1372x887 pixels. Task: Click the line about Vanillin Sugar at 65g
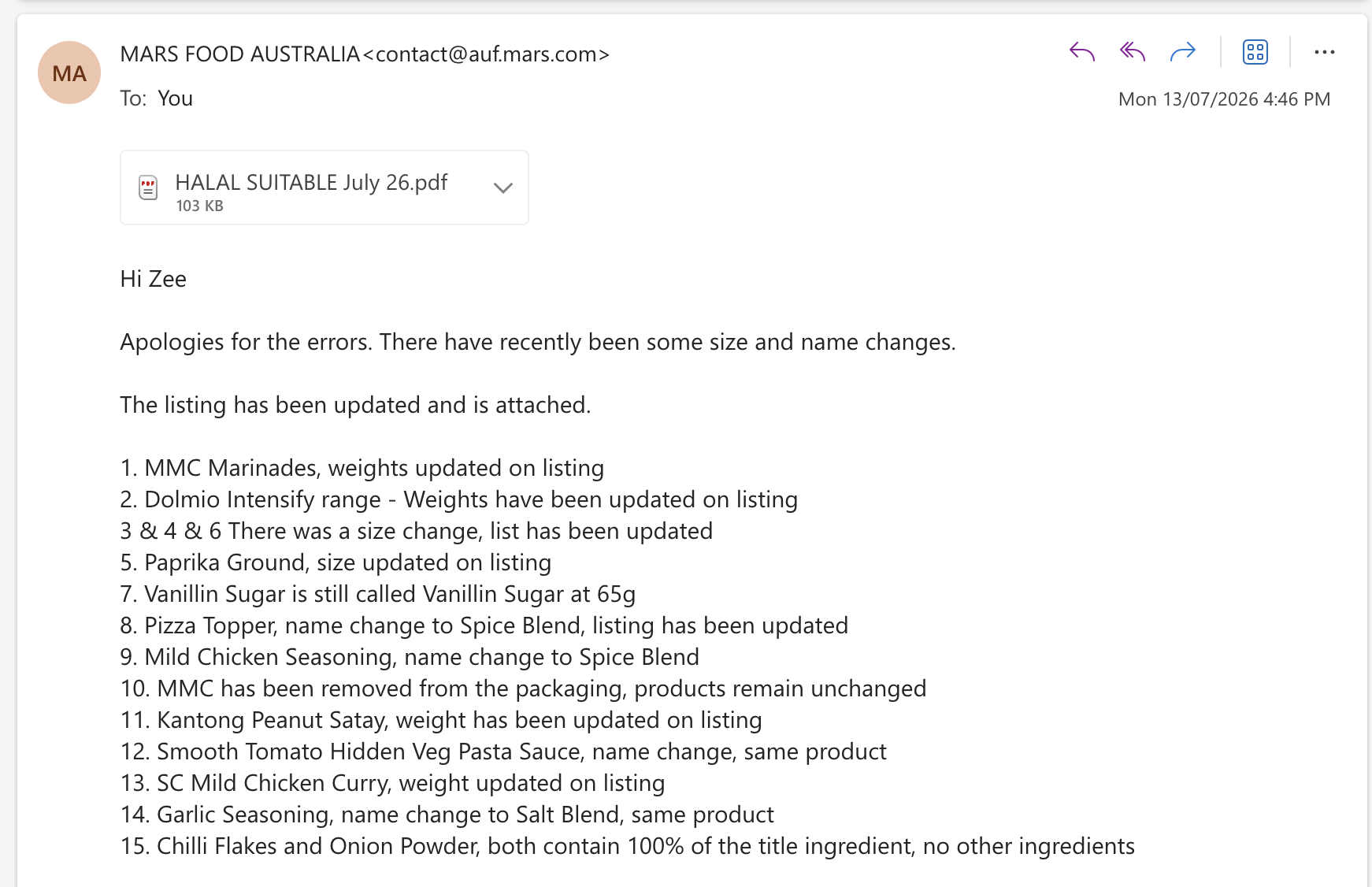tap(377, 594)
